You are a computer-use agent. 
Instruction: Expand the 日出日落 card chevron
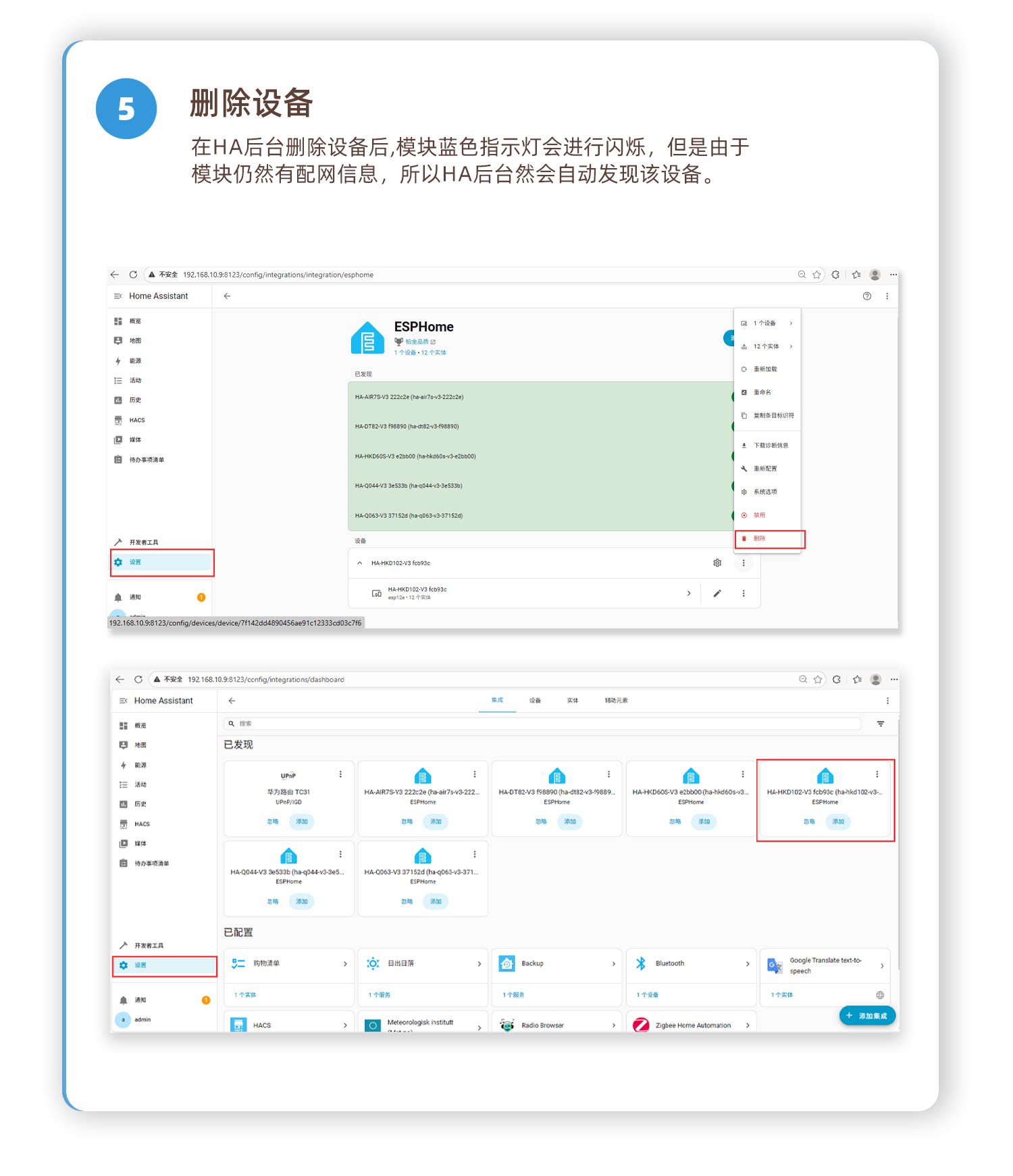click(479, 964)
